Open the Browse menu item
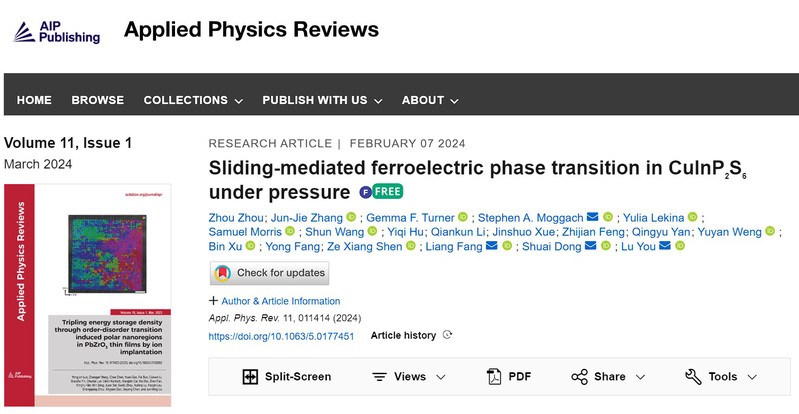Viewport: 799px width, 414px height. pyautogui.click(x=98, y=100)
